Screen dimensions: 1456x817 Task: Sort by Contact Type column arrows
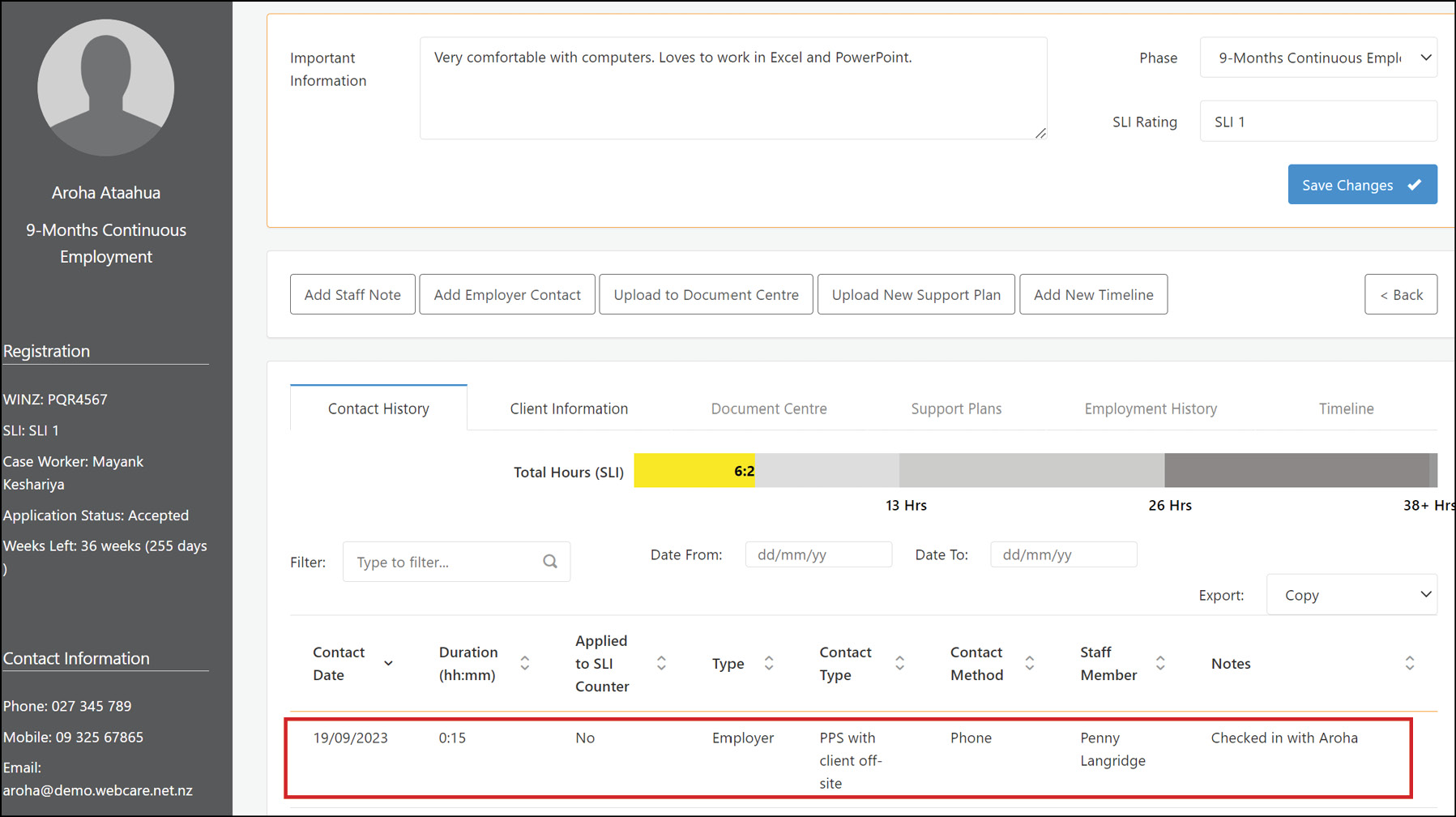(899, 663)
